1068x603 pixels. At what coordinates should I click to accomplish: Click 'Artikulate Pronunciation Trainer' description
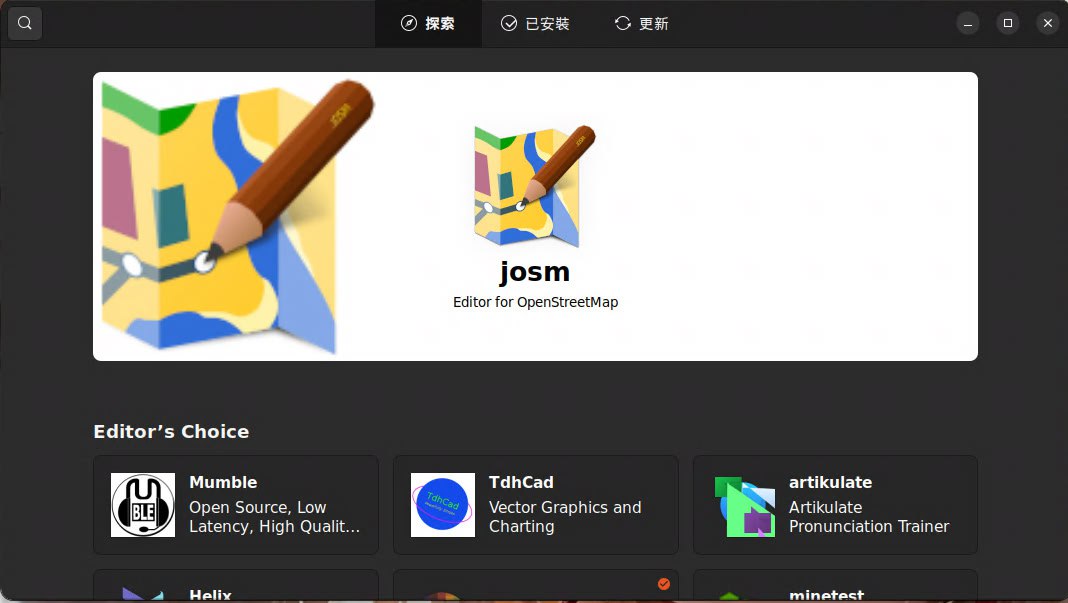click(868, 517)
